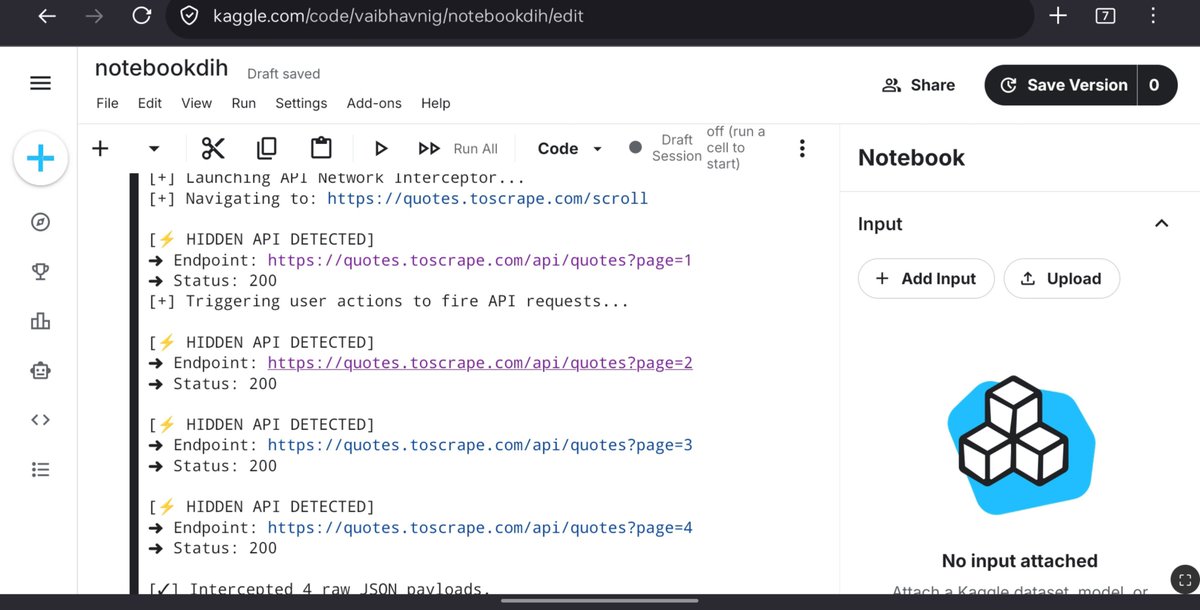Screen dimensions: 1200x610
Task: Click the fullscreen corner icon at bottom right
Action: pyautogui.click(x=1185, y=579)
